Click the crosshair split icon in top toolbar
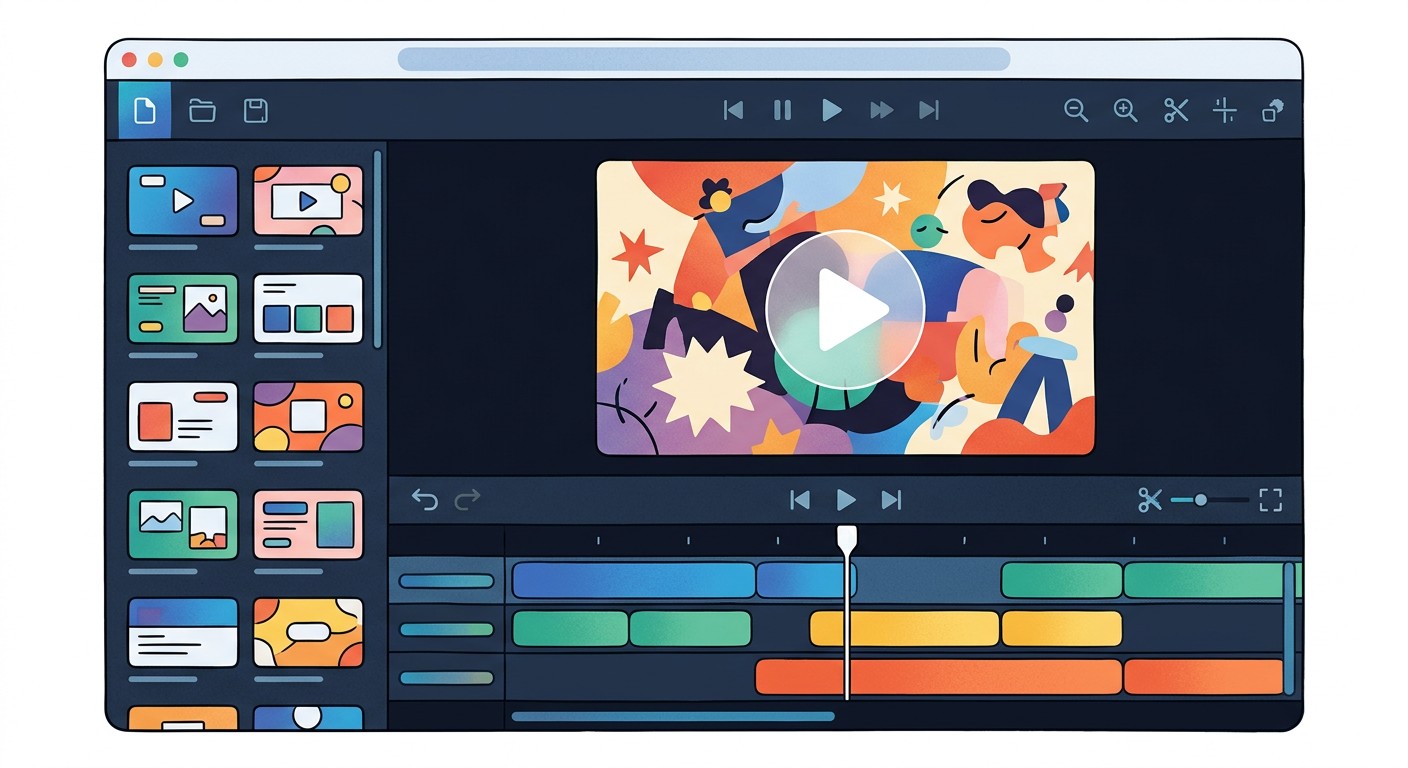The height and width of the screenshot is (768, 1408). [x=1225, y=111]
